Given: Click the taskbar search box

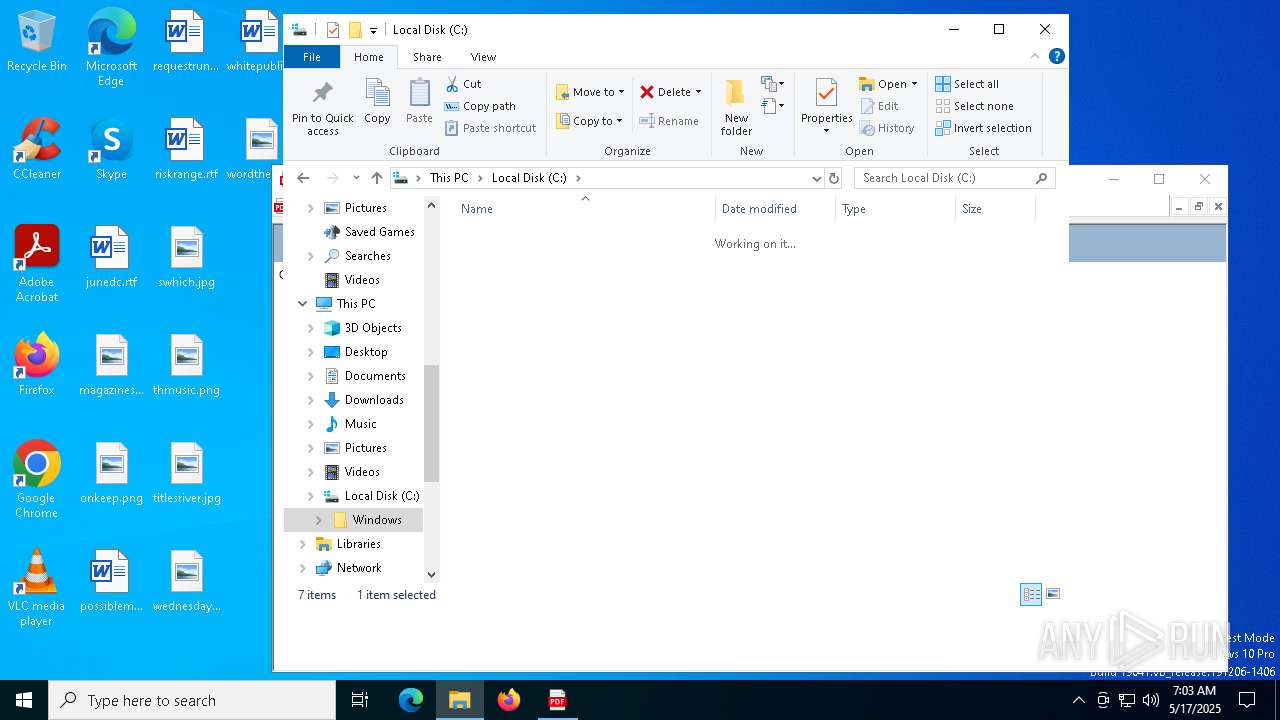Looking at the screenshot, I should click(x=192, y=700).
